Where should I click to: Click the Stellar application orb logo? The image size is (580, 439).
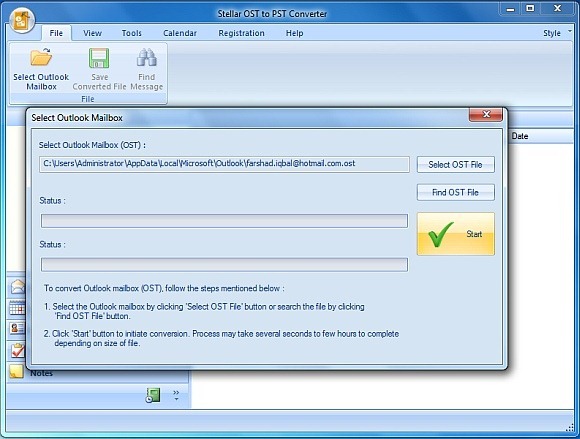pos(22,21)
